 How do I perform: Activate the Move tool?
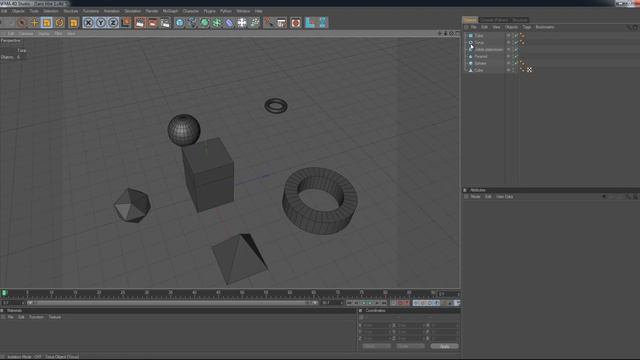pos(34,23)
